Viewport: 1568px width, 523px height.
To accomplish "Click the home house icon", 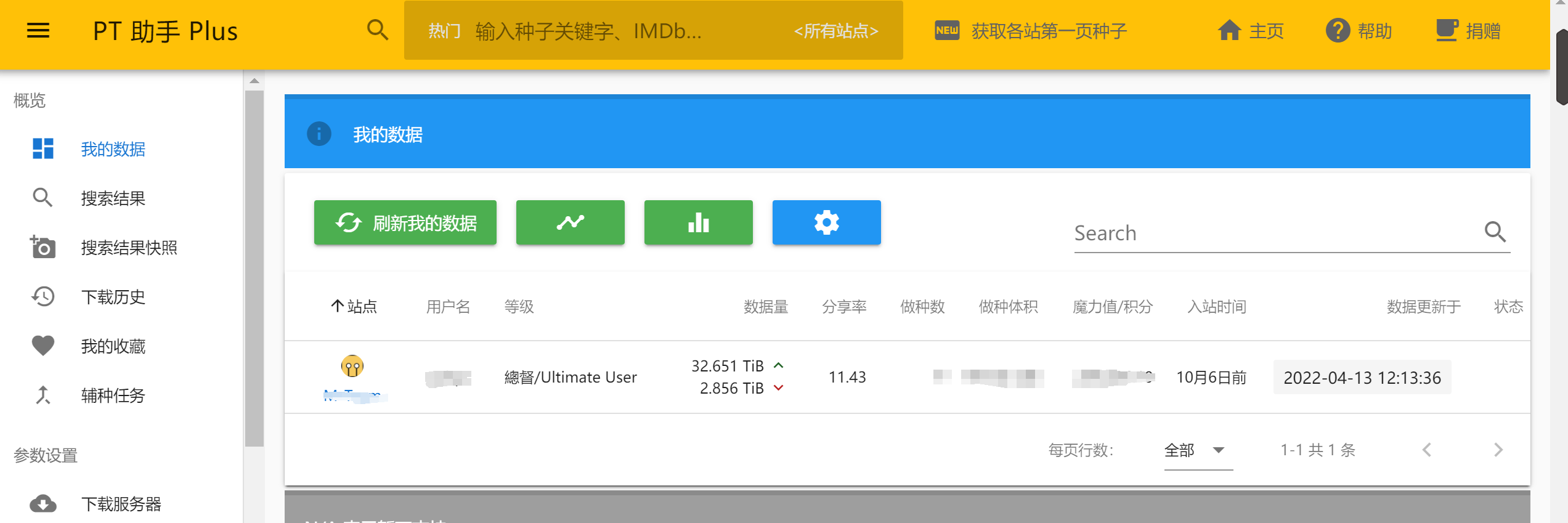I will (1229, 30).
